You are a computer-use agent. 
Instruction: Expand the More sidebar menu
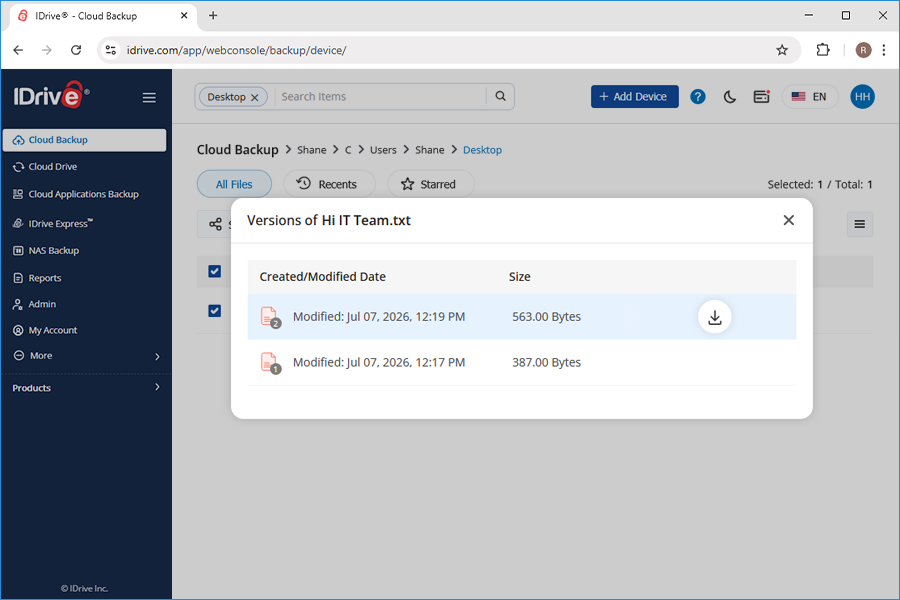pos(86,356)
